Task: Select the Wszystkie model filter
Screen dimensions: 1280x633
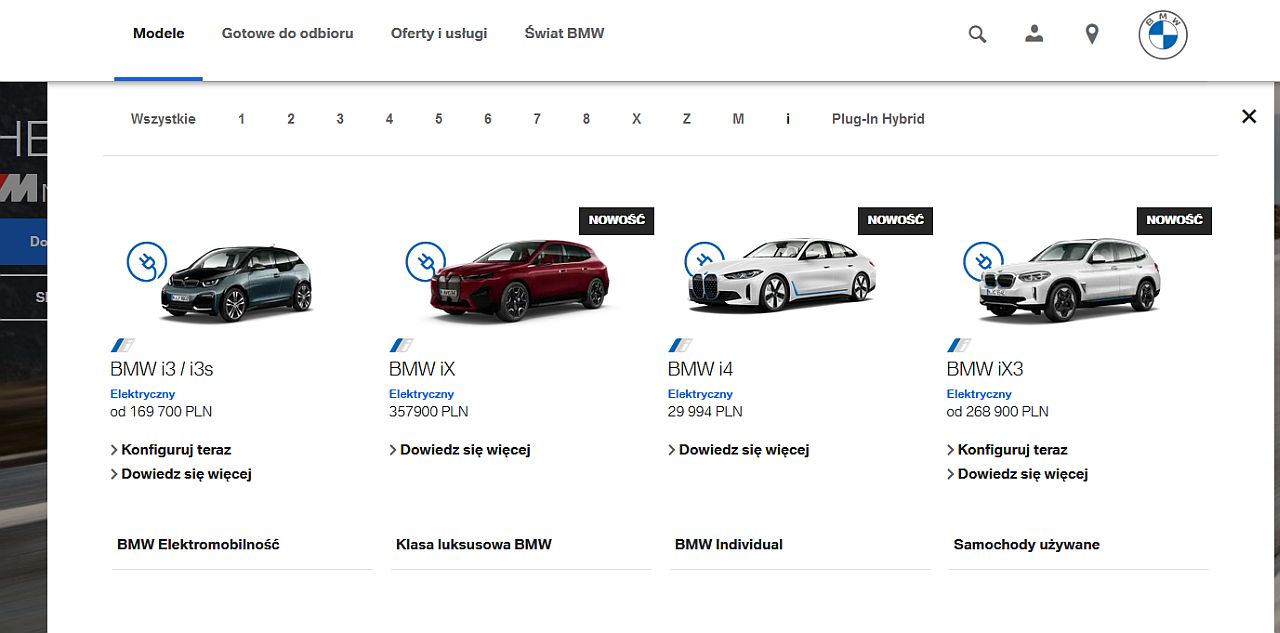Action: tap(163, 119)
